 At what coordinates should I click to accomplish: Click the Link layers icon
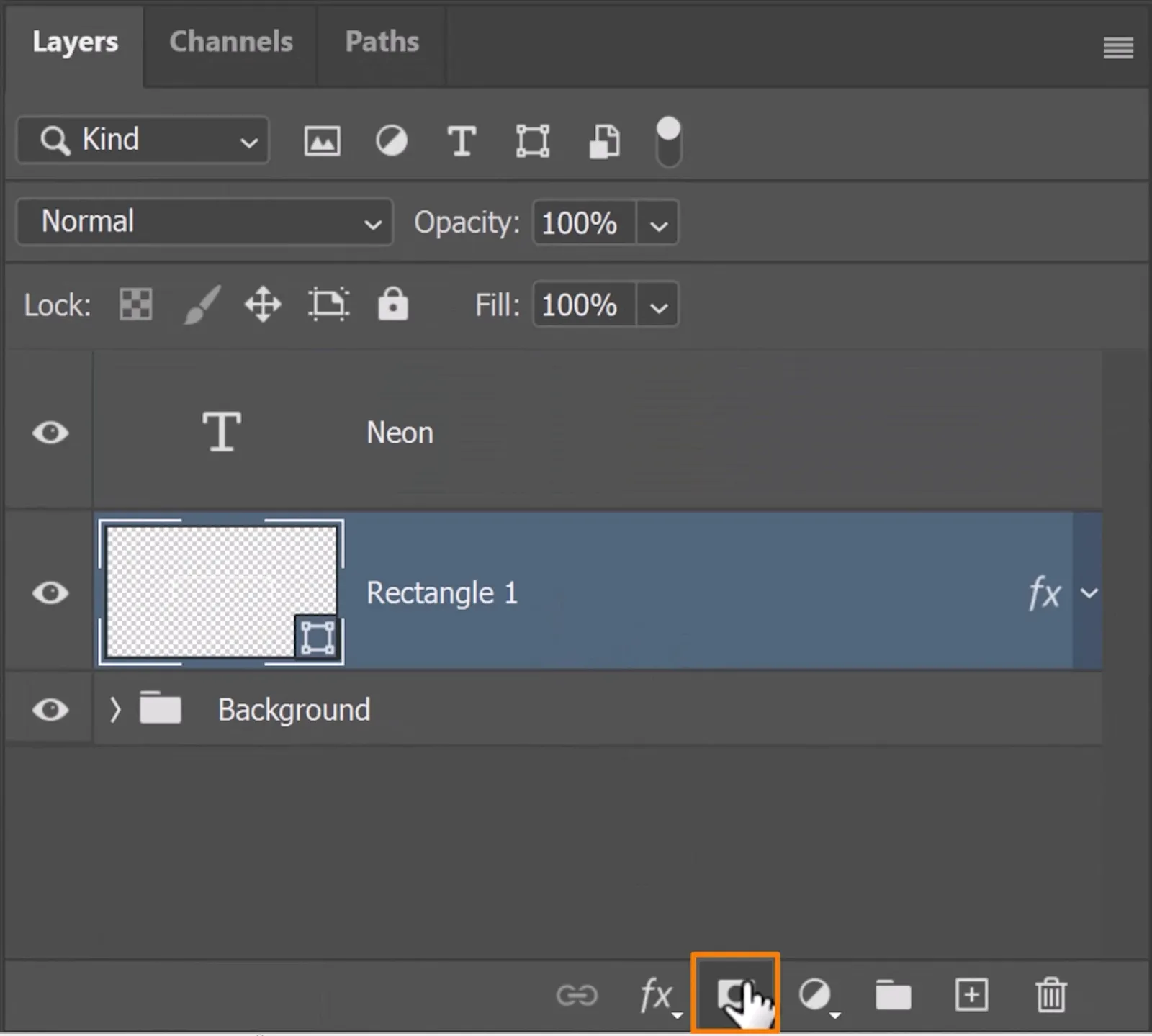(577, 996)
